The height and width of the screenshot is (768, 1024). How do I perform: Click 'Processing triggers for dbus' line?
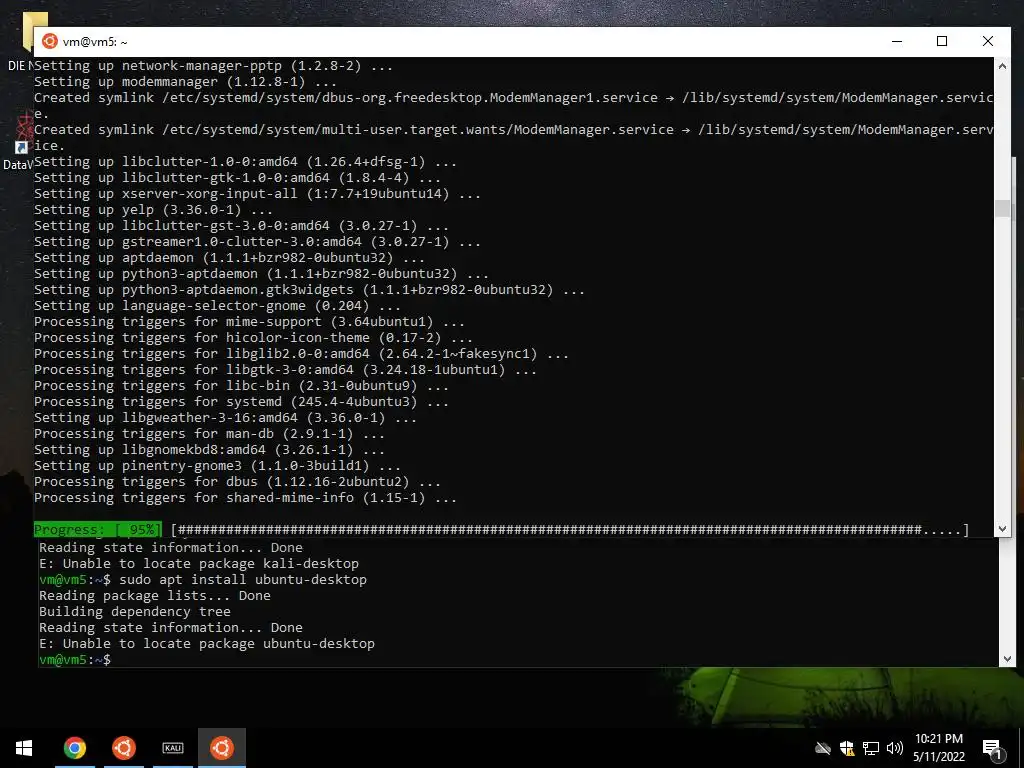pos(237,482)
